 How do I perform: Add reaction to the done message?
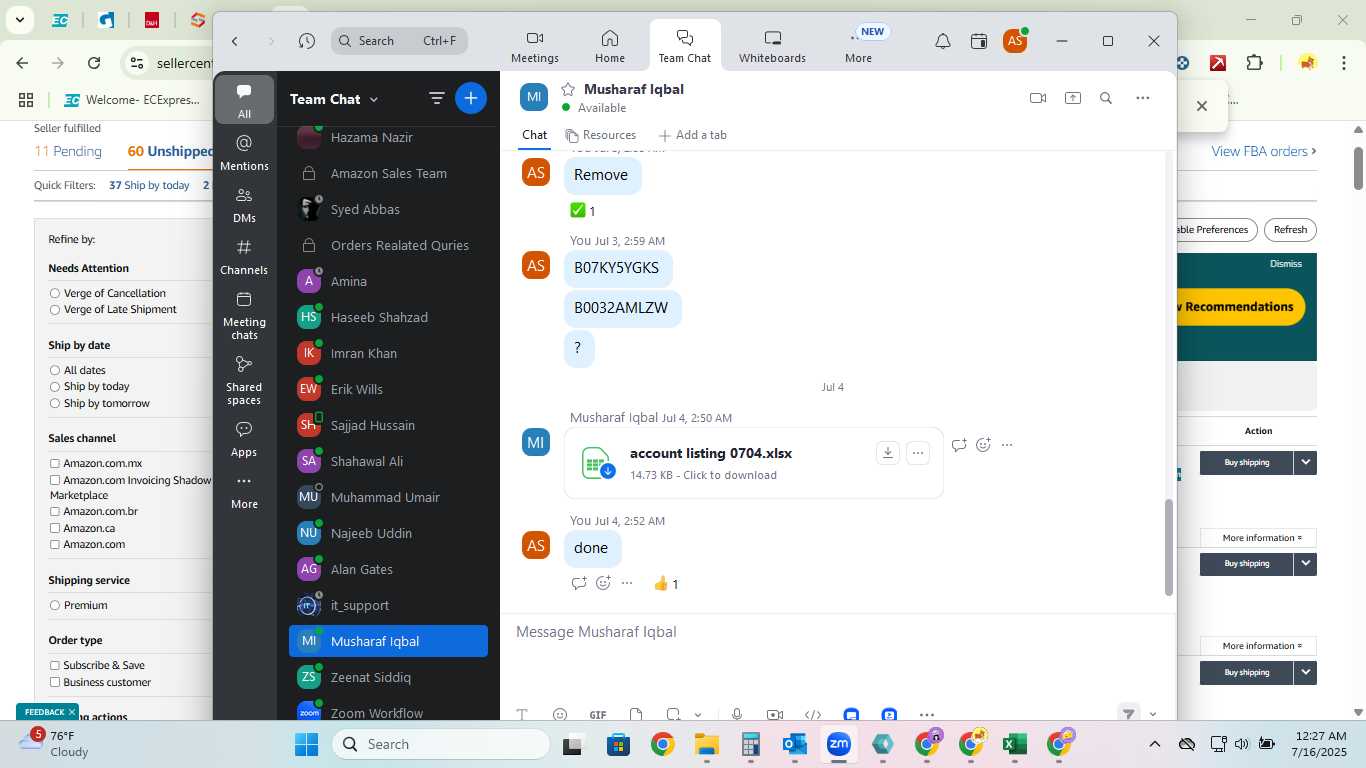(x=603, y=583)
